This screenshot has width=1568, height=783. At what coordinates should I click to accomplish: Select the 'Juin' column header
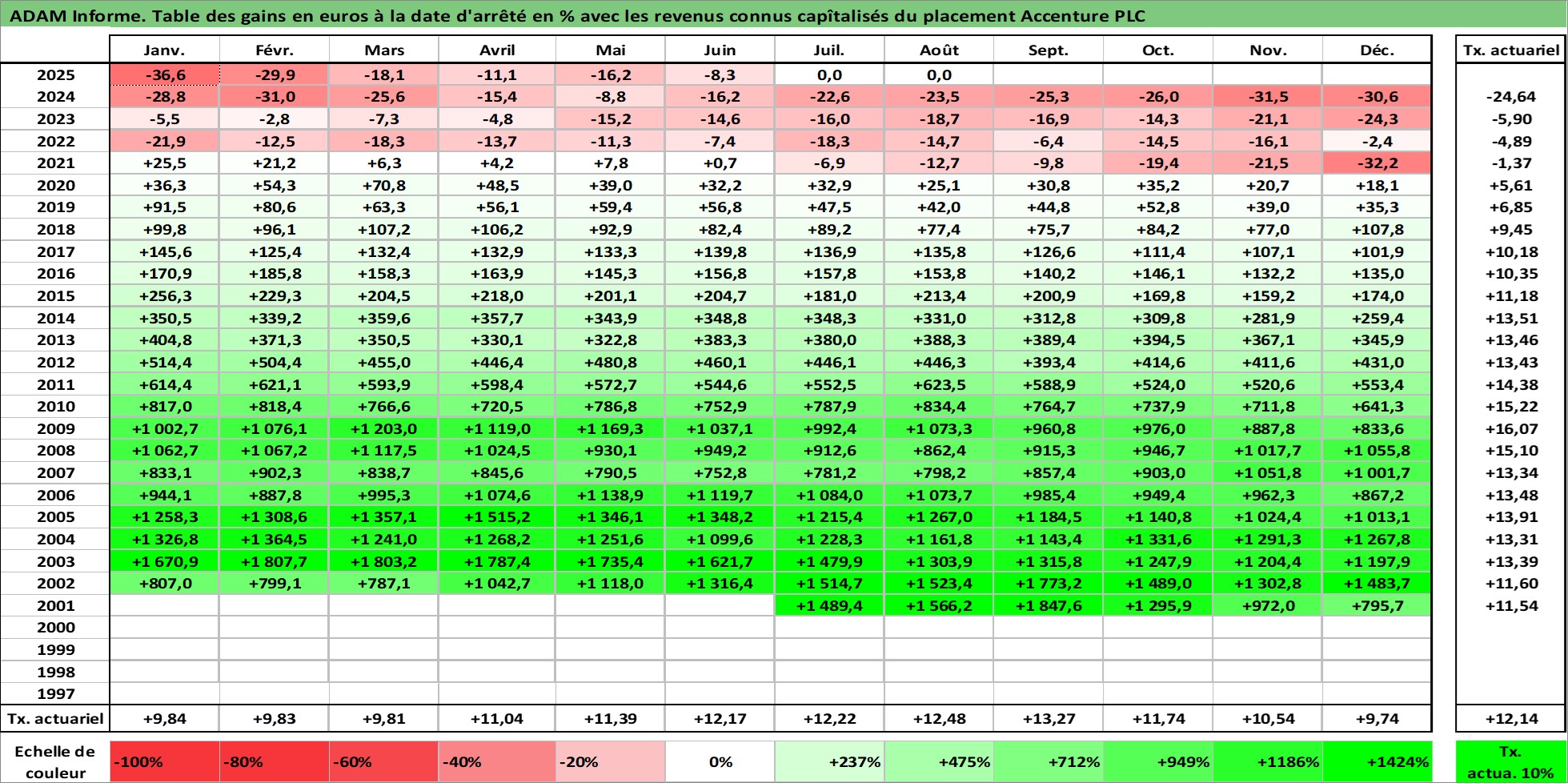coord(720,50)
